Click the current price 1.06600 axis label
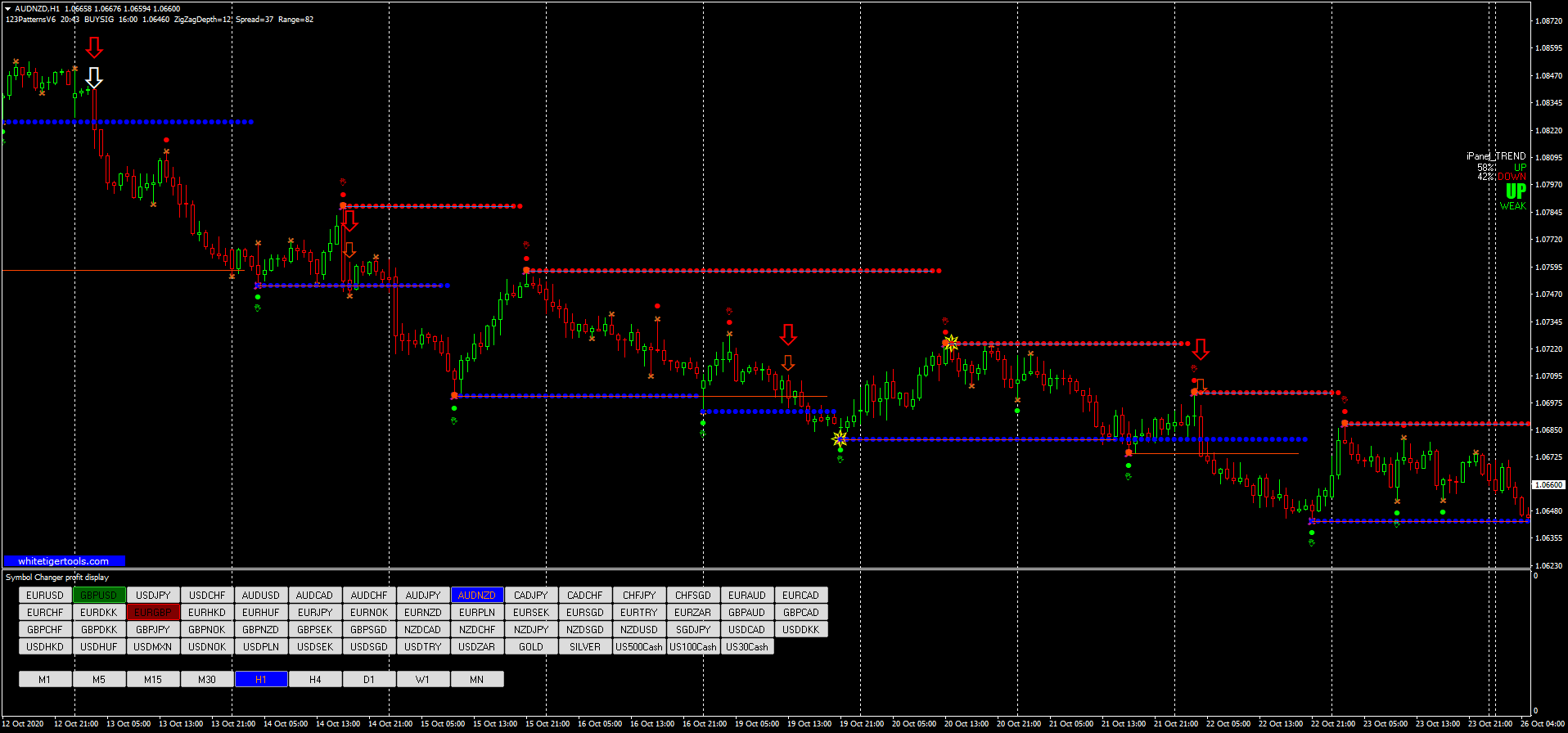Viewport: 1568px width, 733px height. [x=1548, y=484]
